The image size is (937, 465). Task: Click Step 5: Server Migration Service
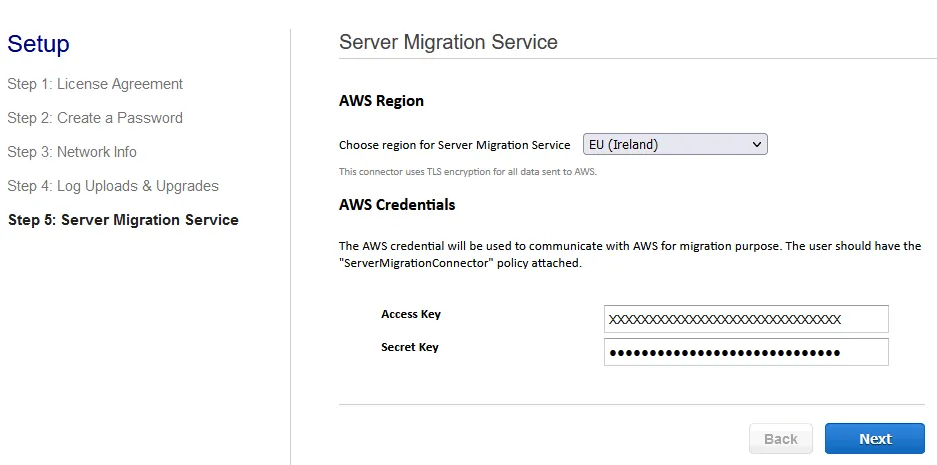(x=123, y=220)
